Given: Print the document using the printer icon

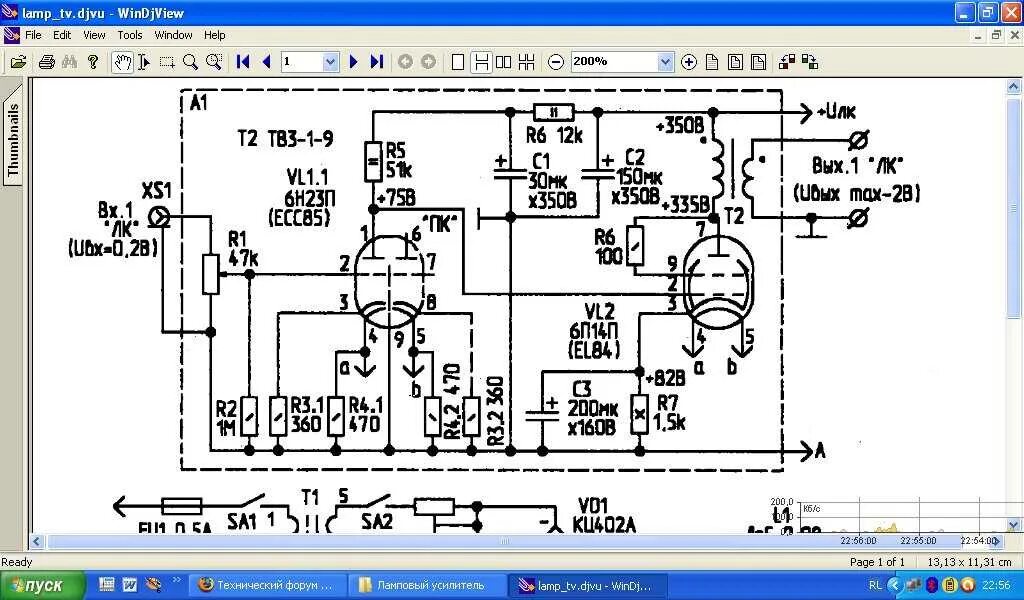Looking at the screenshot, I should pos(46,62).
